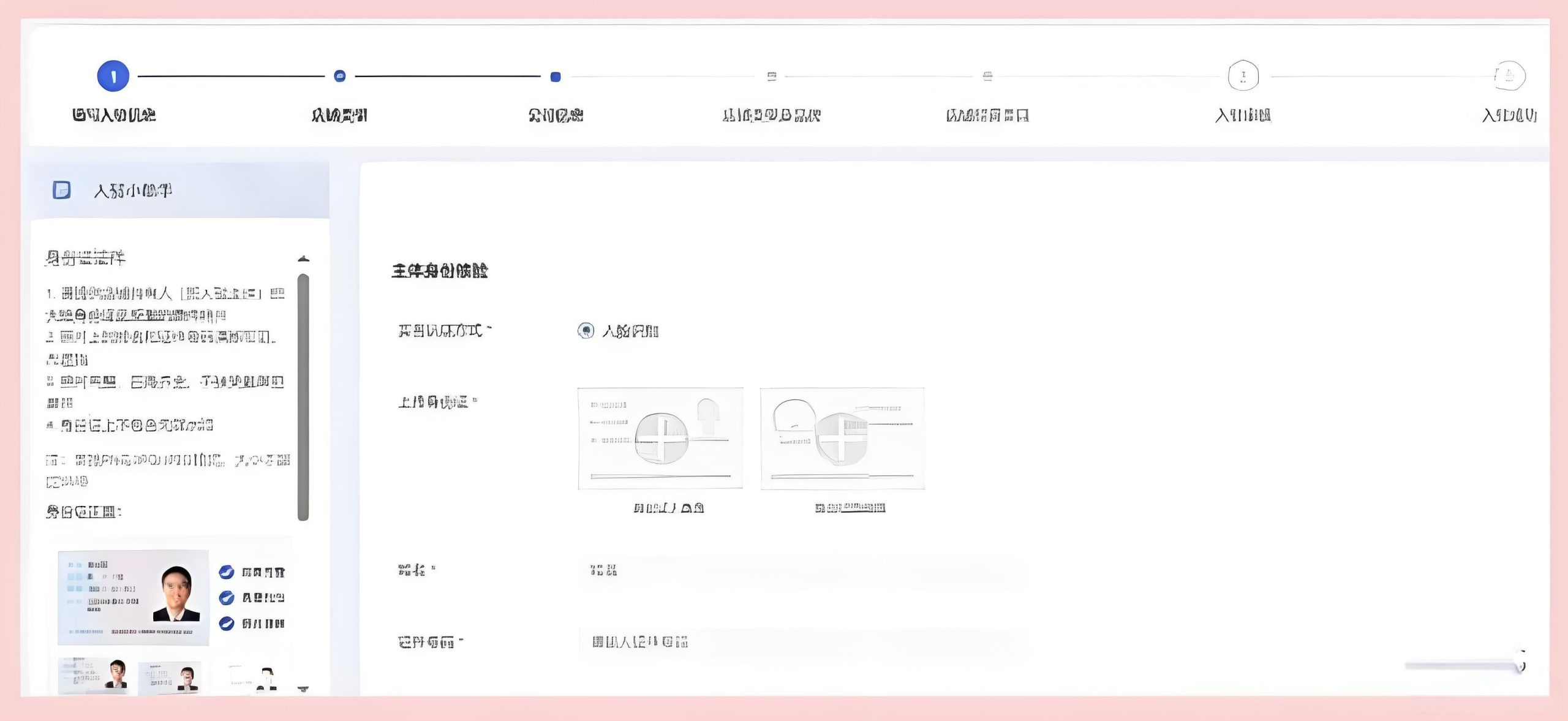The width and height of the screenshot is (1568, 721).
Task: Click the middle blue checkmark beside sample ID
Action: tap(227, 597)
